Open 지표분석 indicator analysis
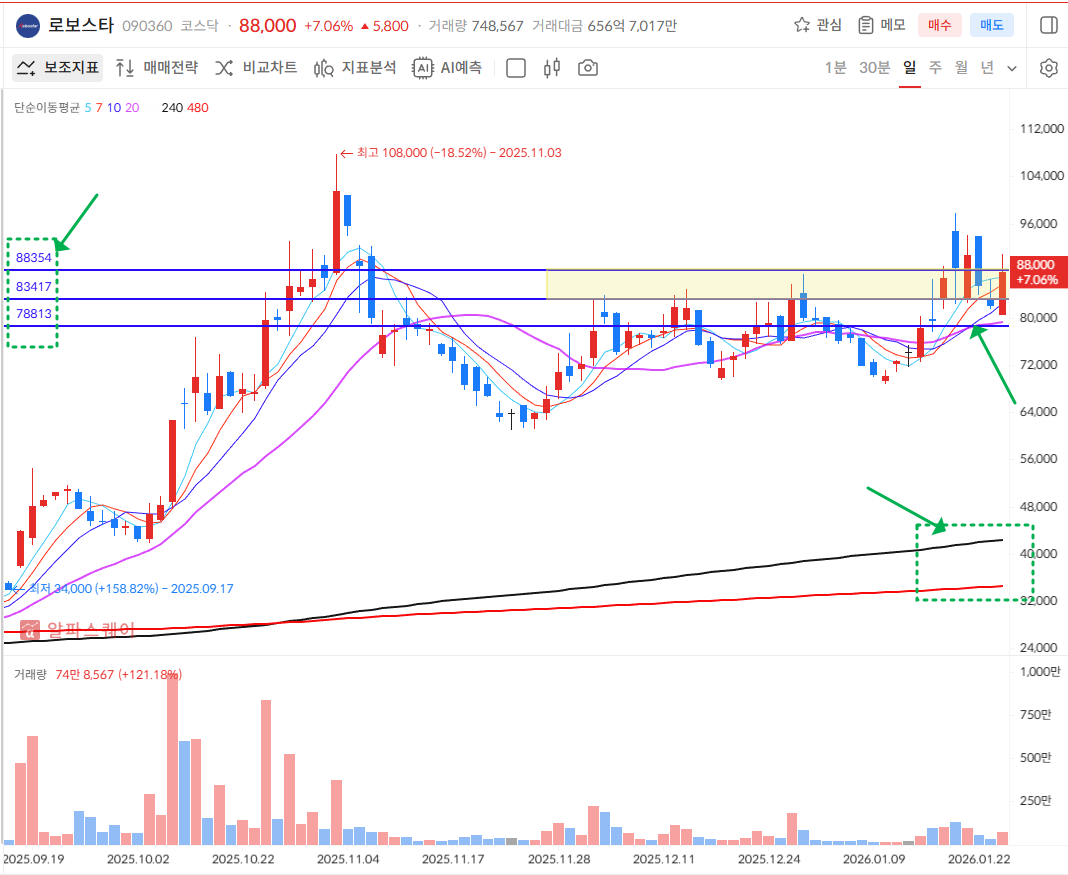The image size is (1068, 875). coord(355,68)
